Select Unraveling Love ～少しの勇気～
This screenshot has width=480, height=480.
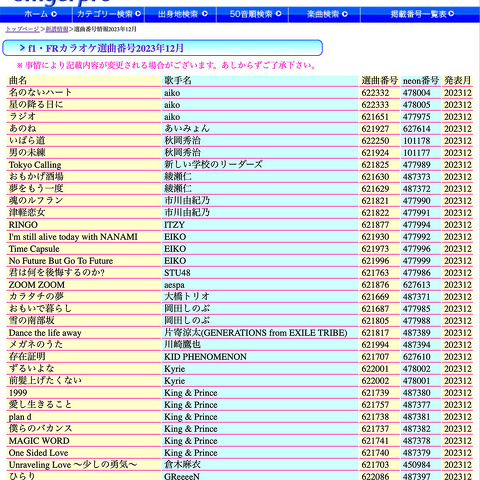[x=73, y=464]
